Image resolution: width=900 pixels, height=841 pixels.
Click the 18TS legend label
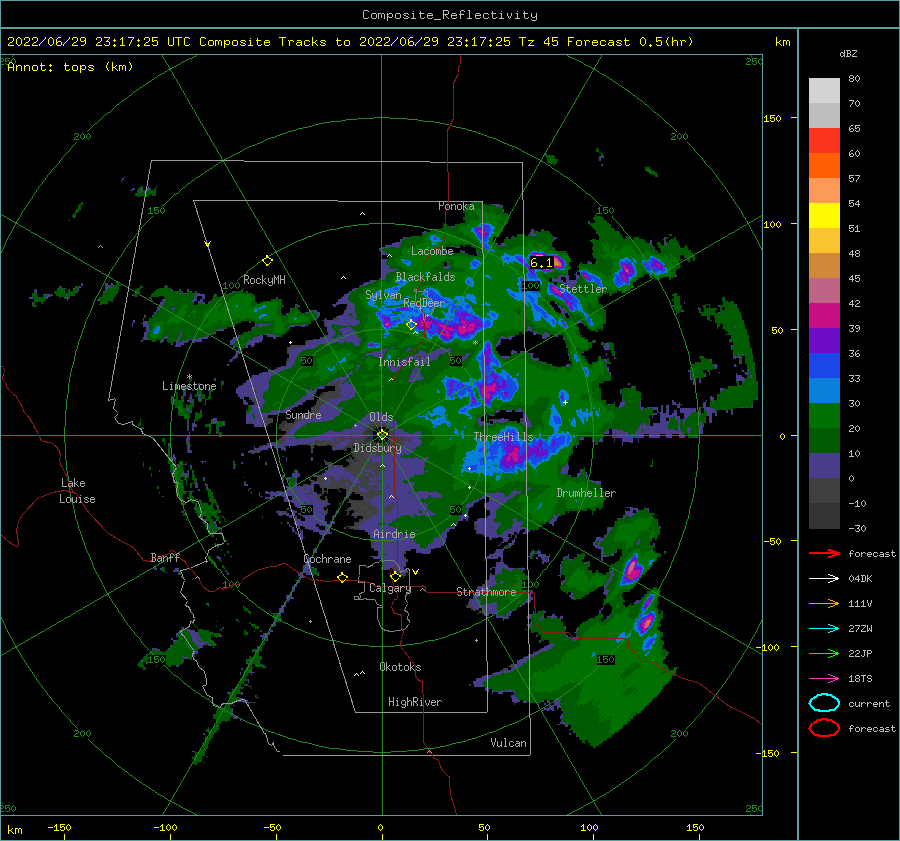[x=860, y=679]
